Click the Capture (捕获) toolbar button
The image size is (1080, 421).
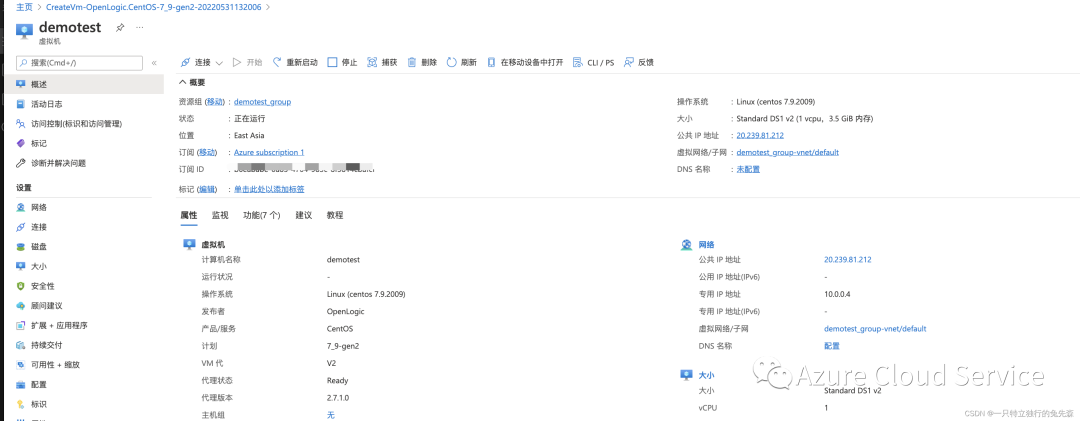[382, 62]
